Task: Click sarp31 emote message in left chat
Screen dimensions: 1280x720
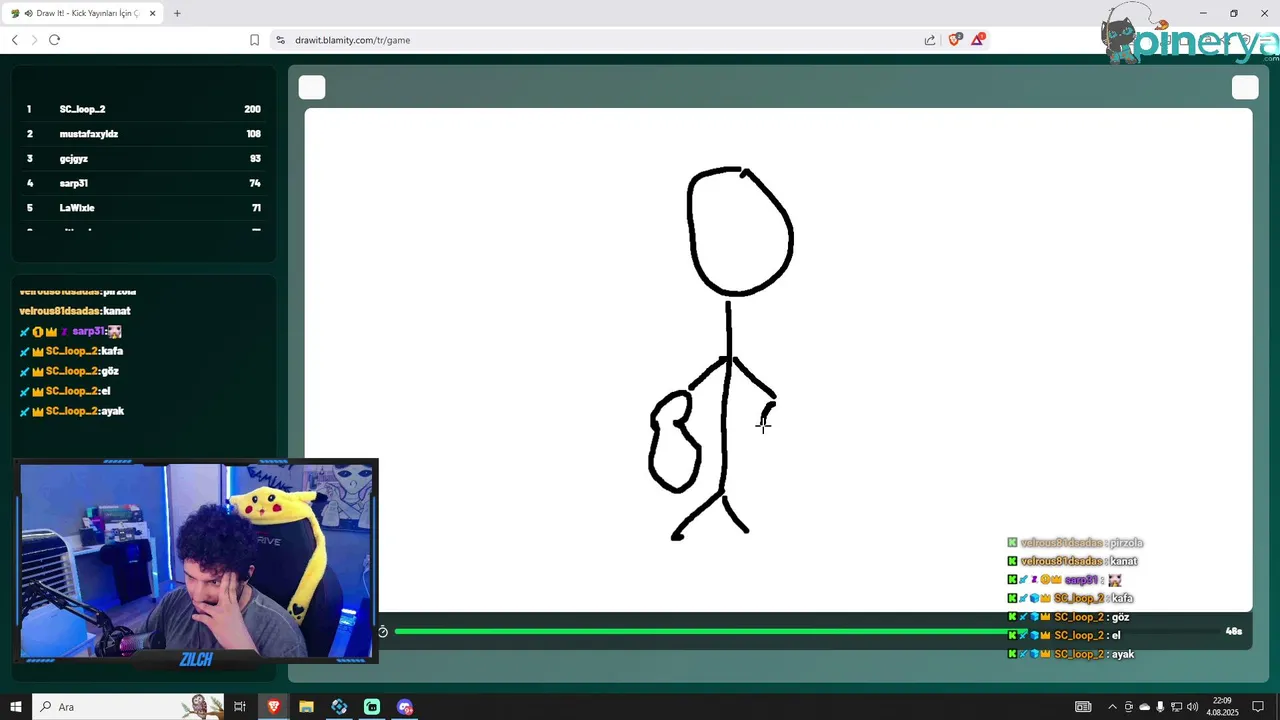Action: tap(70, 331)
